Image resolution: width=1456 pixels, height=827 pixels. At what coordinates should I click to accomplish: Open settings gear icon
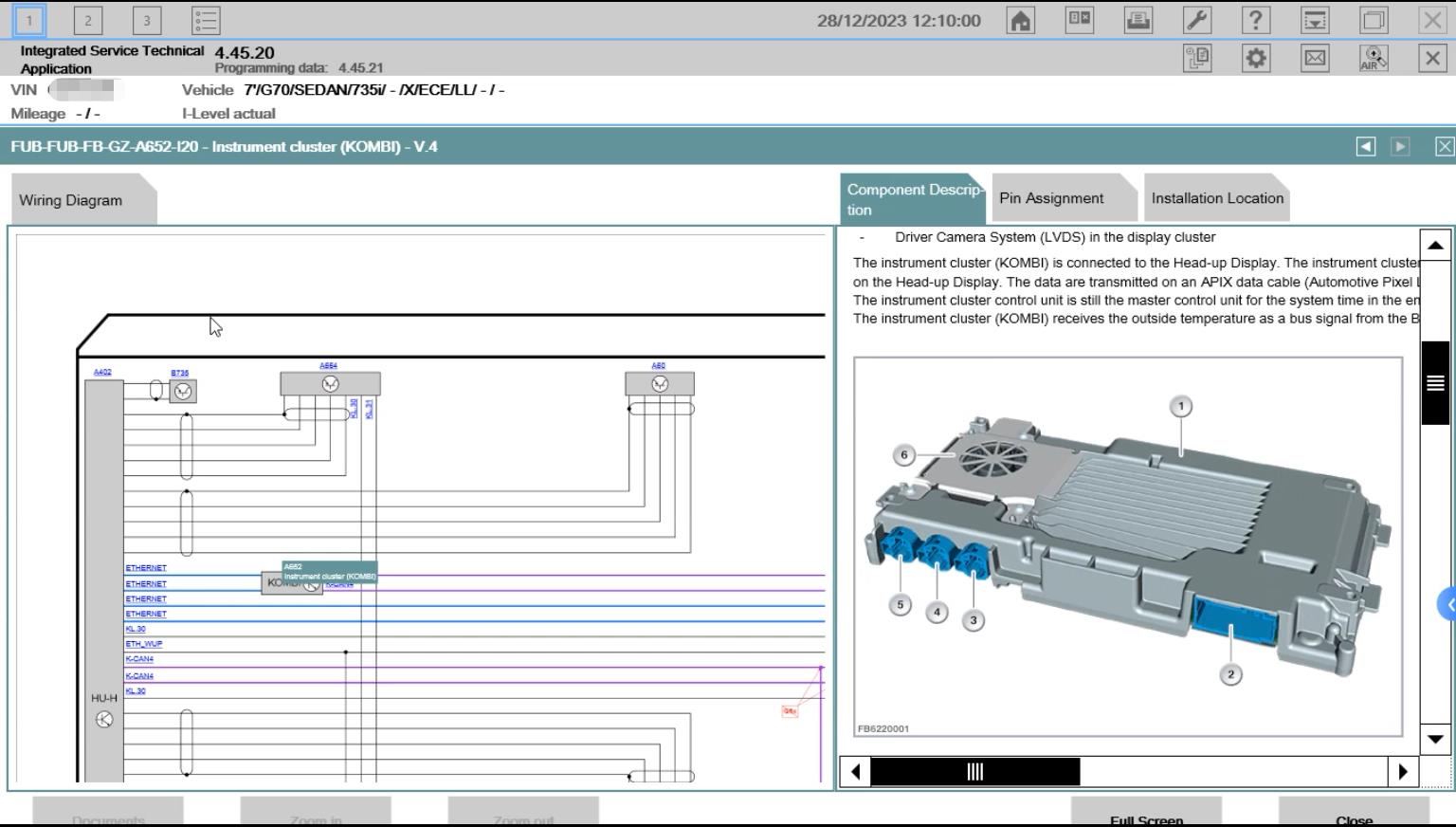click(1256, 58)
